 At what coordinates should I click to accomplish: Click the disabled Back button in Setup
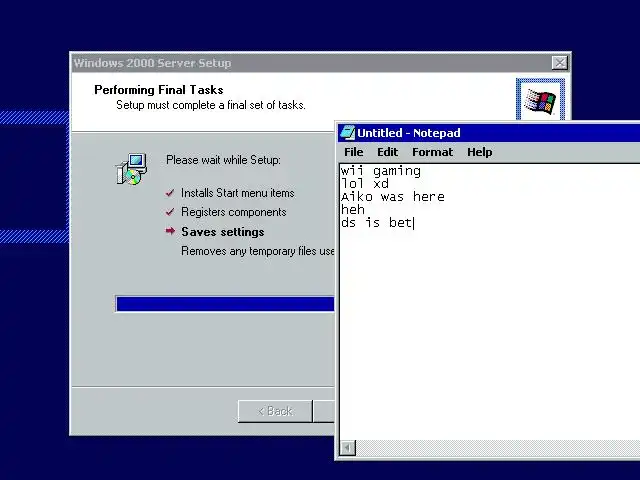point(276,411)
